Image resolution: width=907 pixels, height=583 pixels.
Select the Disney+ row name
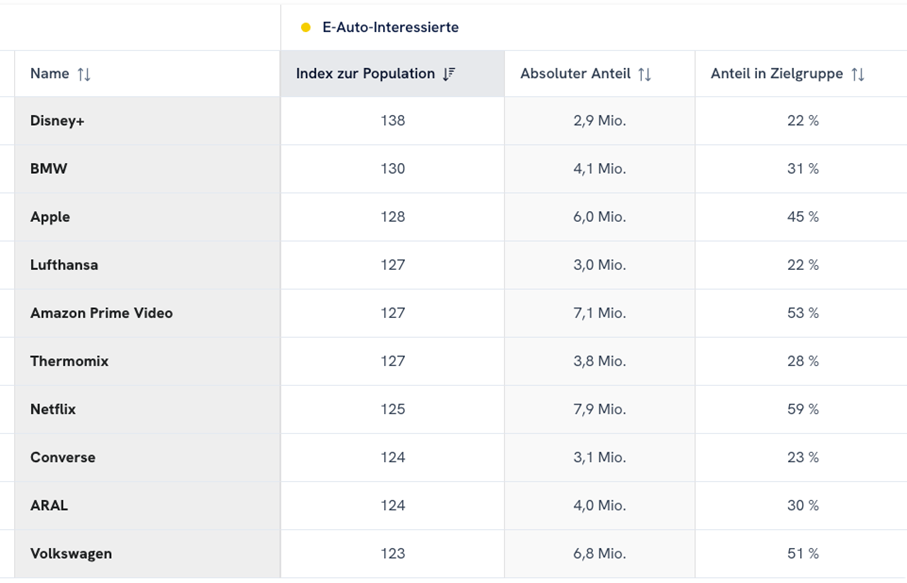pos(57,121)
